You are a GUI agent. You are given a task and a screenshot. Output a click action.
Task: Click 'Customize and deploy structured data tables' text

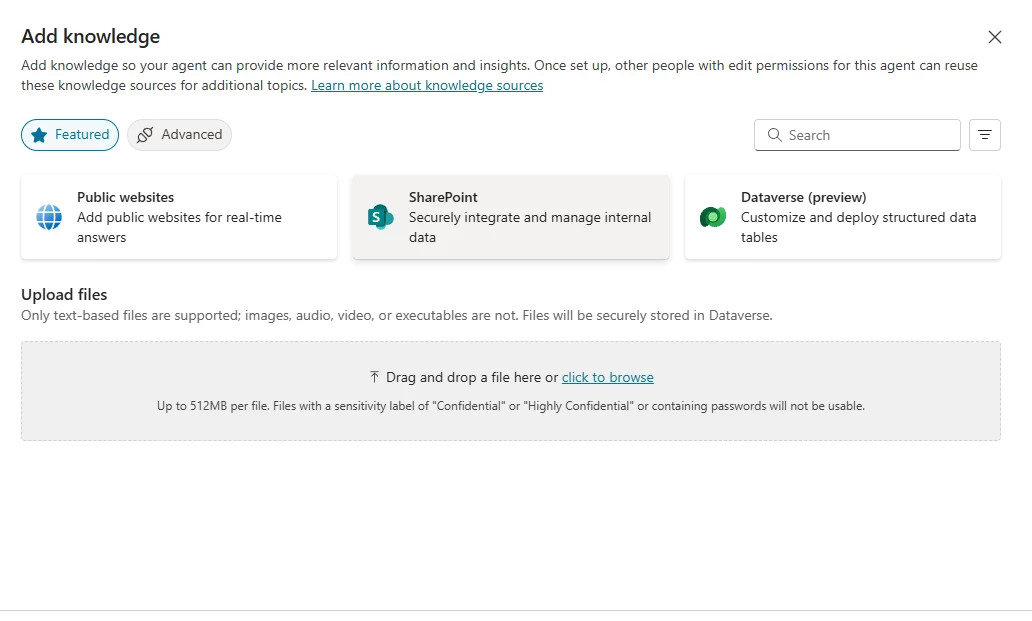(x=858, y=227)
